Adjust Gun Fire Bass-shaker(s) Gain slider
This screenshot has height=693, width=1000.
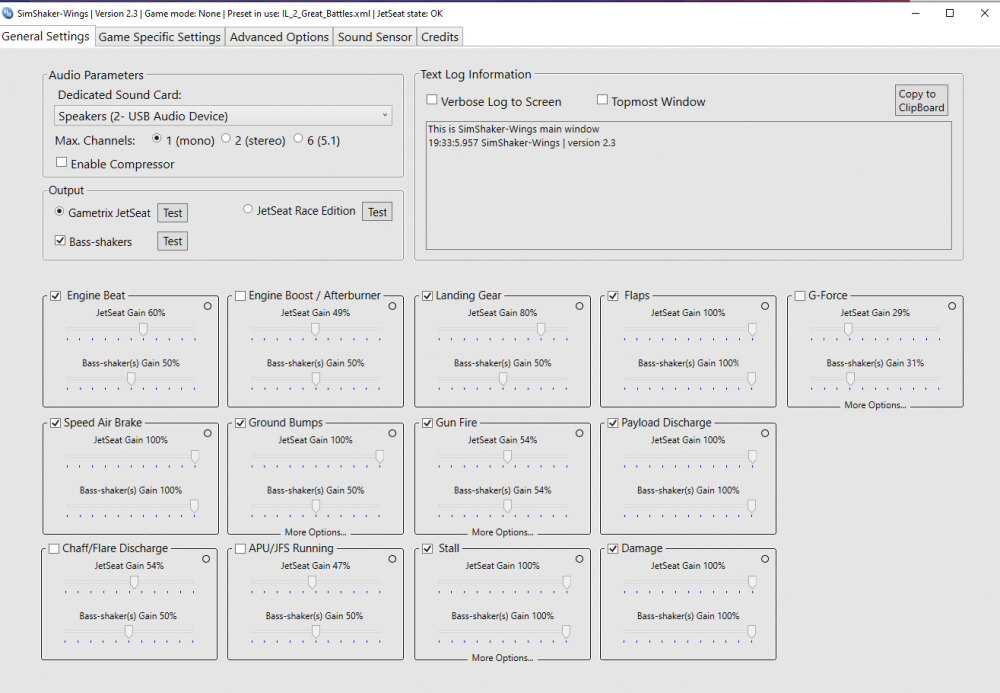tap(507, 506)
